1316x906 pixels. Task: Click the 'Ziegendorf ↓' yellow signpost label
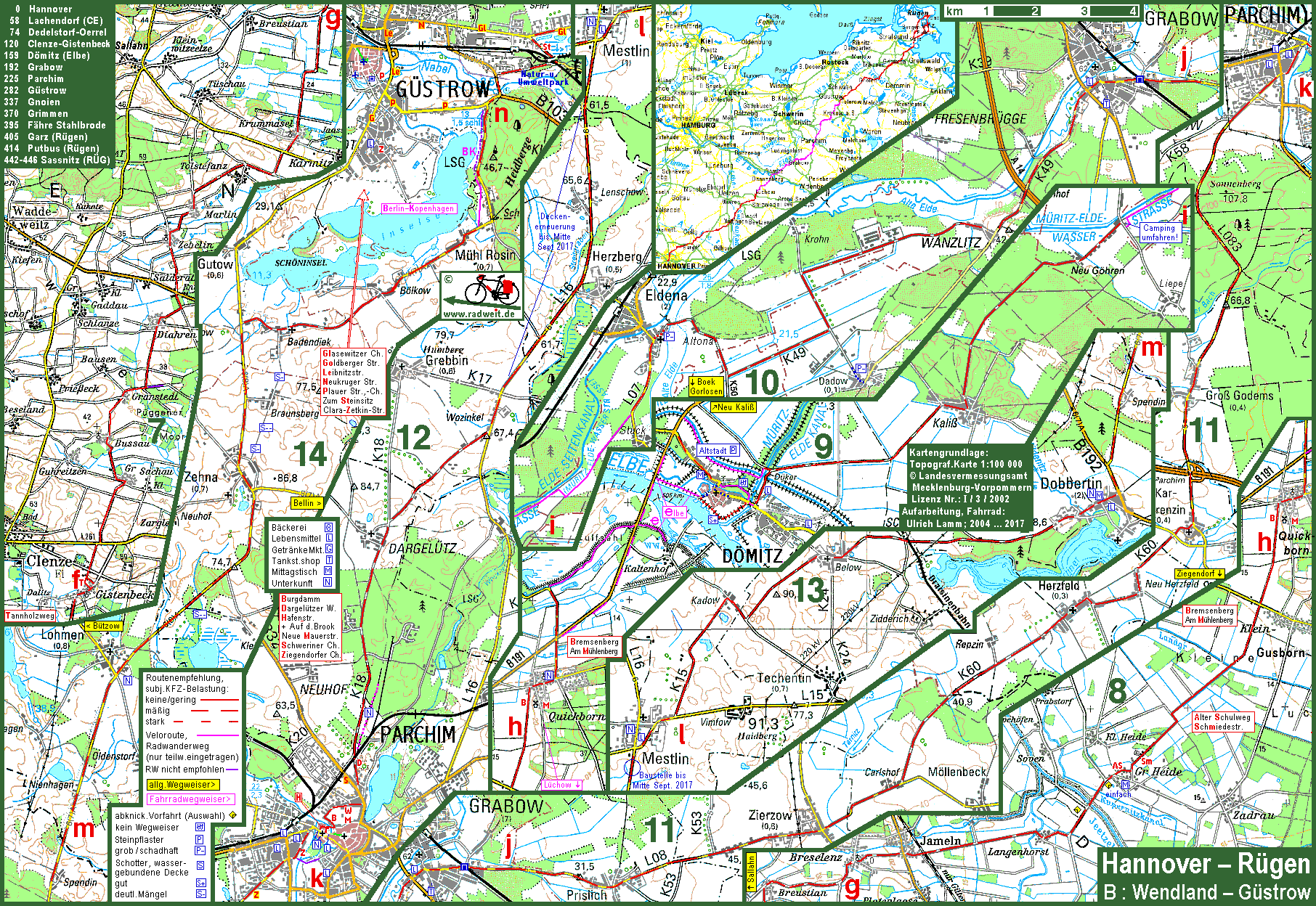pos(1199,574)
